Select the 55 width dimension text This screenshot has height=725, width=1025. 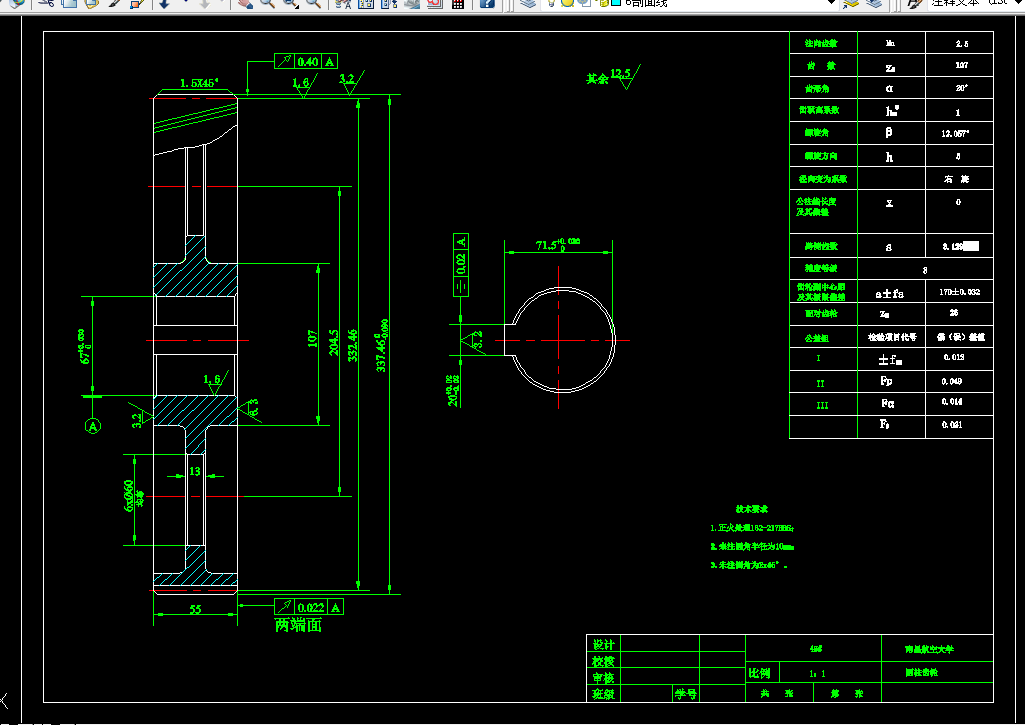[x=195, y=609]
